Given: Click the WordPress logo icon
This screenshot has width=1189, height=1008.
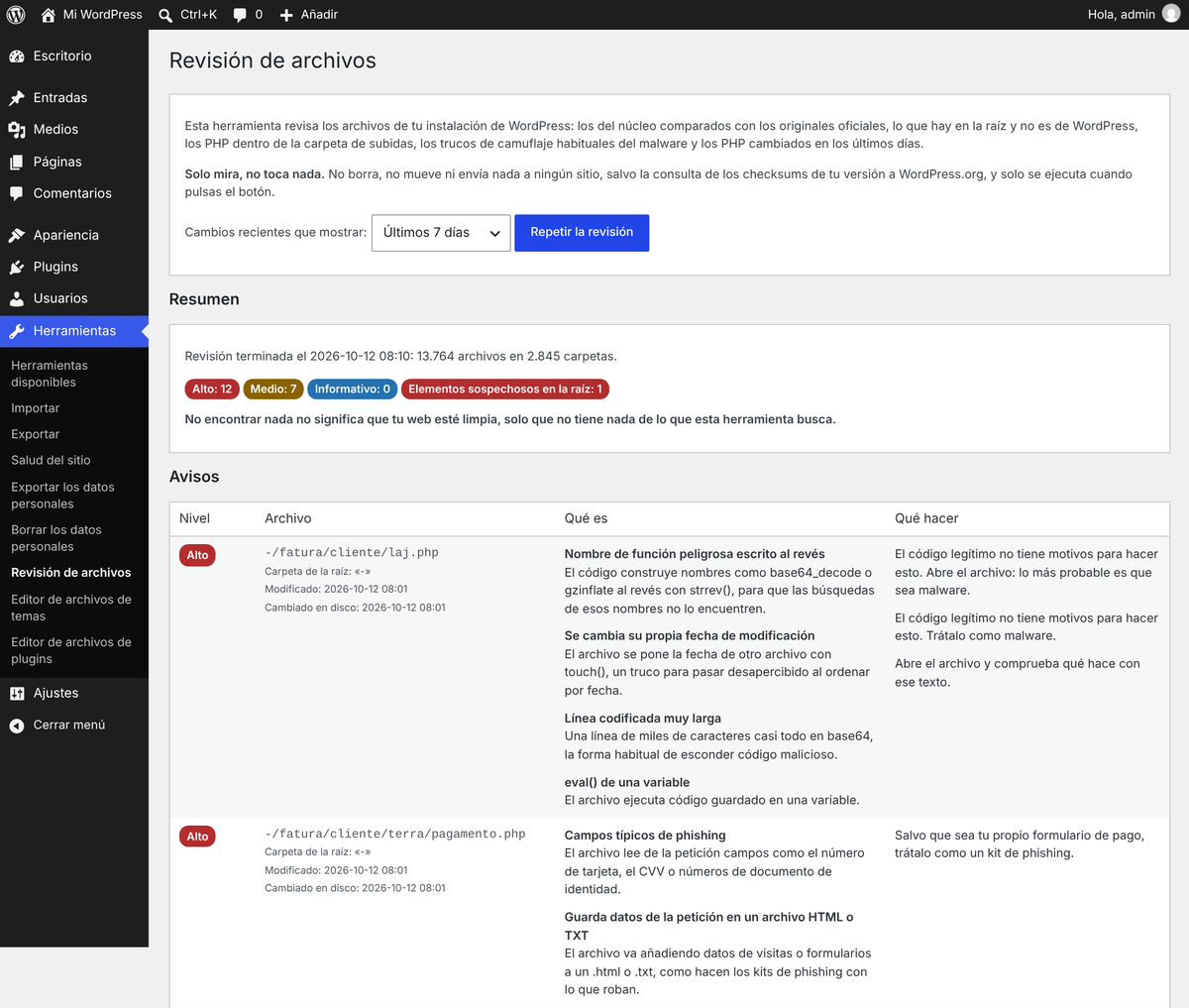Looking at the screenshot, I should click(x=16, y=15).
